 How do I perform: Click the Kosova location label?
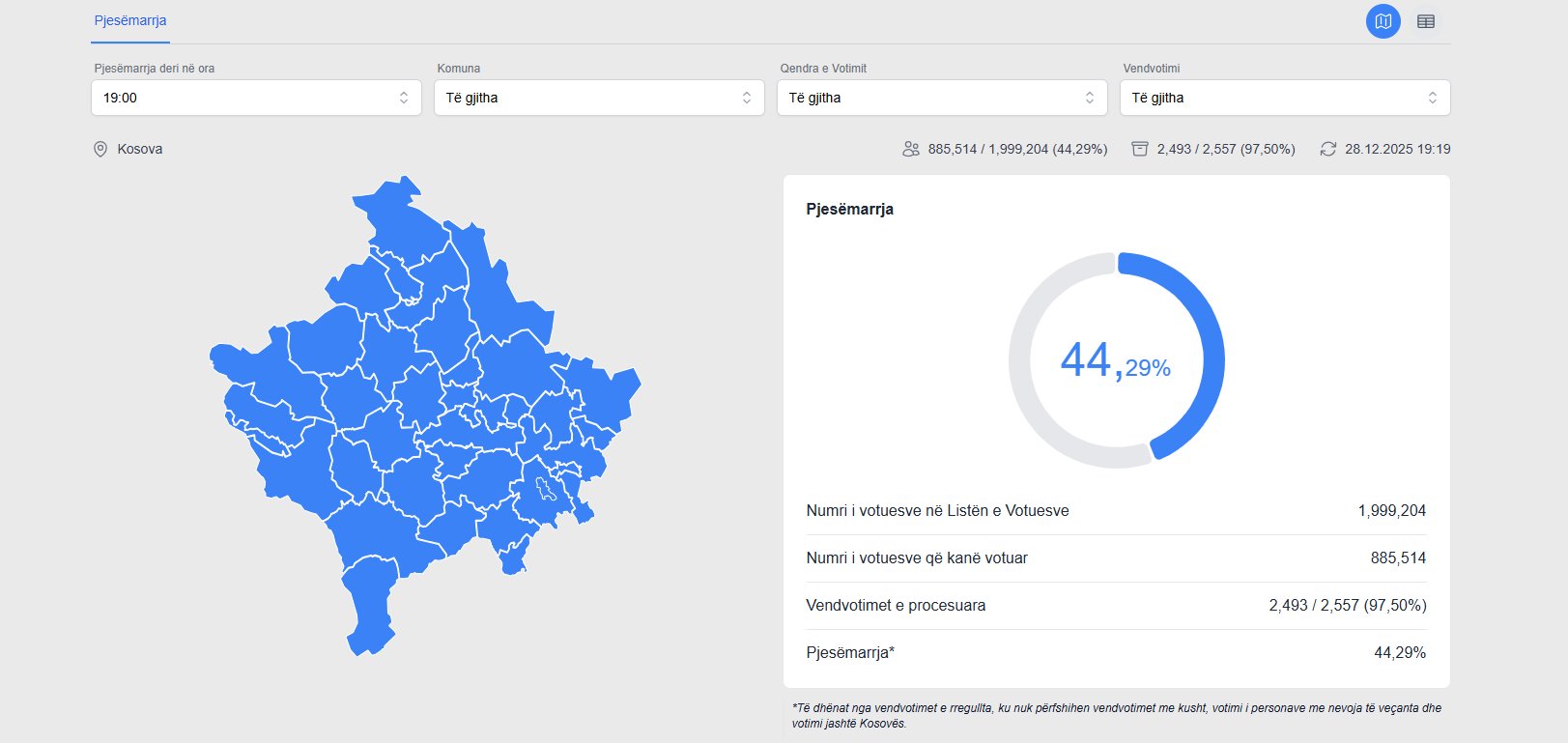pos(140,149)
